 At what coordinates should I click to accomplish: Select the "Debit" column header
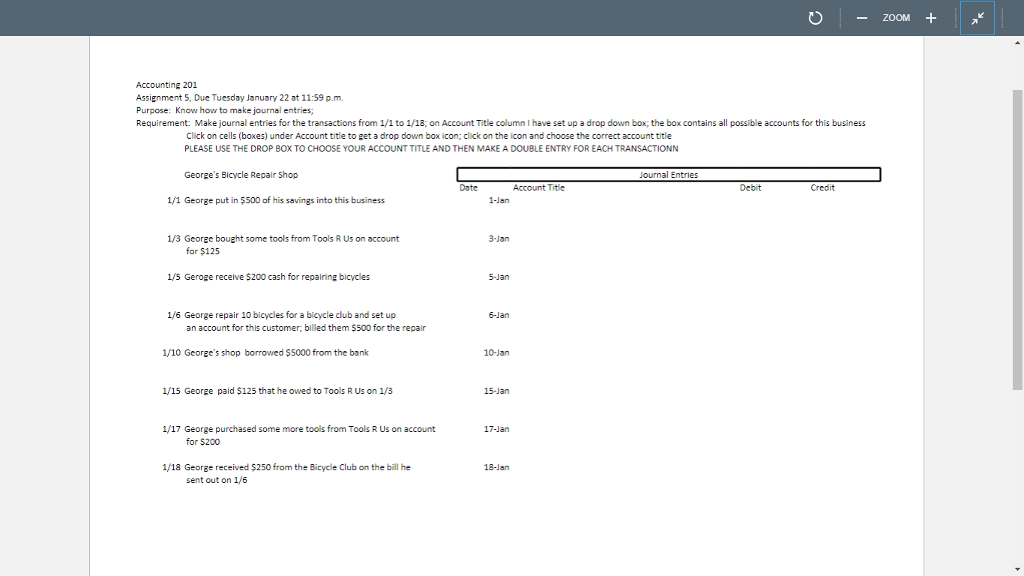(x=750, y=187)
